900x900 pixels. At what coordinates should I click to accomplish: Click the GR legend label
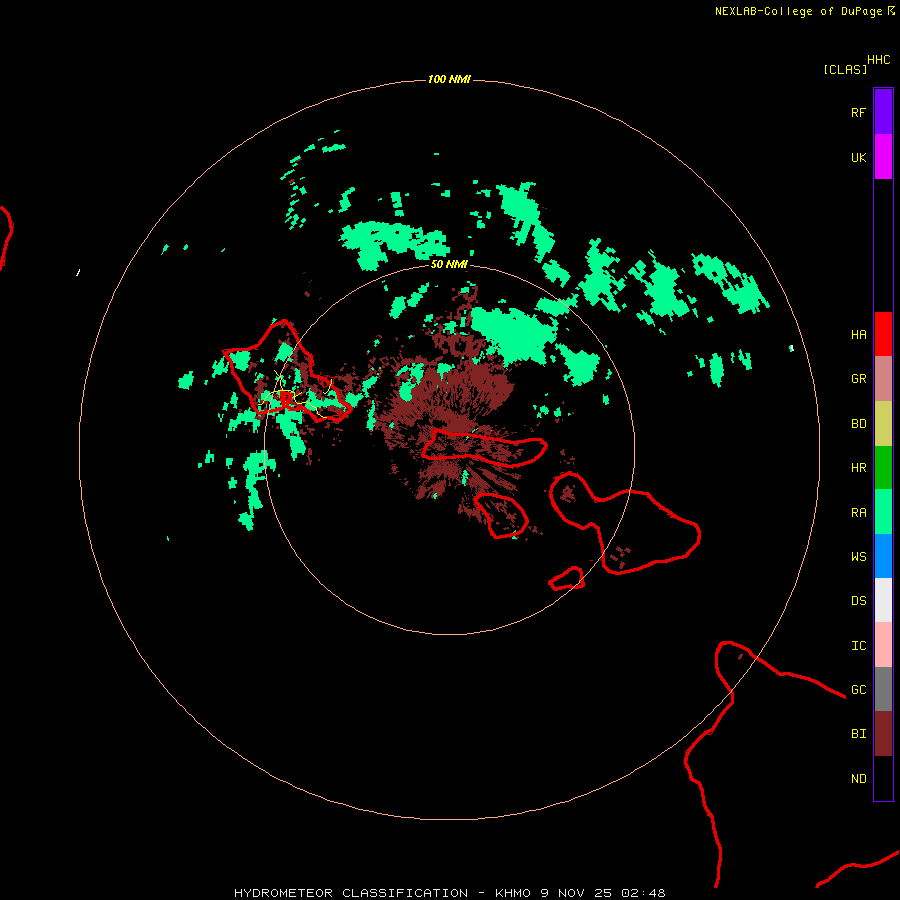(x=858, y=379)
